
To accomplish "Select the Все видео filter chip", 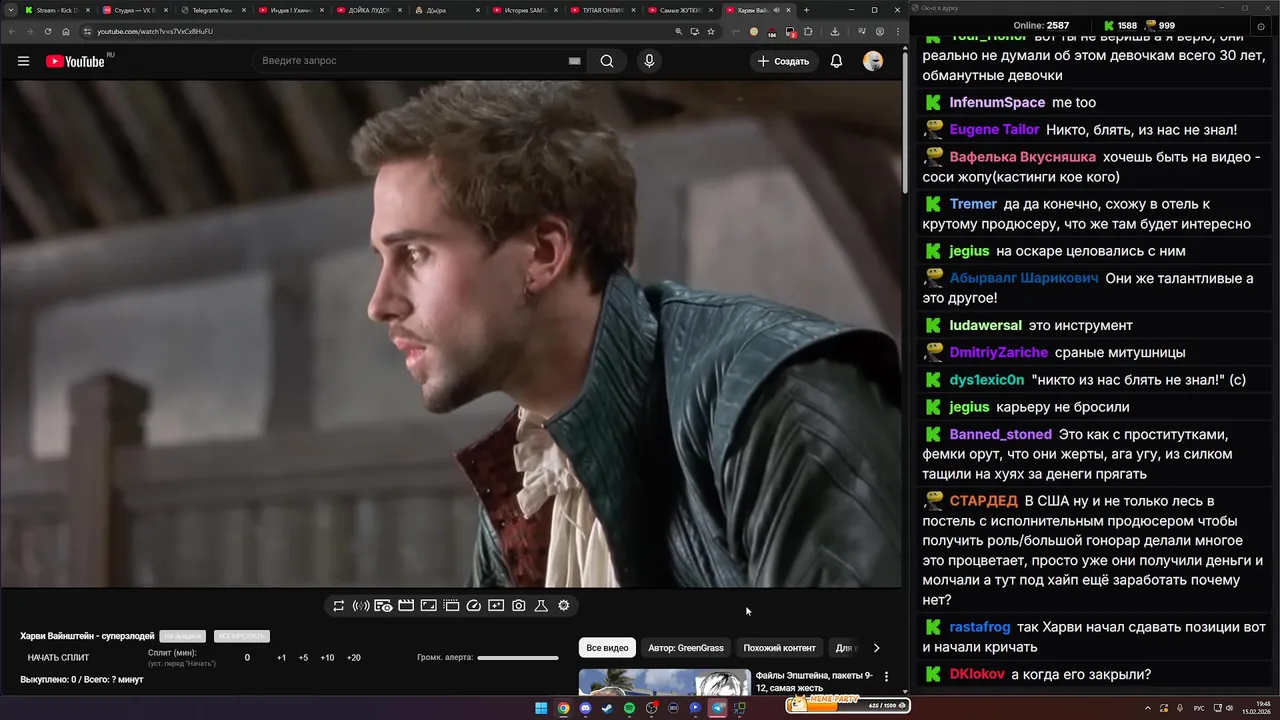I will tap(607, 648).
